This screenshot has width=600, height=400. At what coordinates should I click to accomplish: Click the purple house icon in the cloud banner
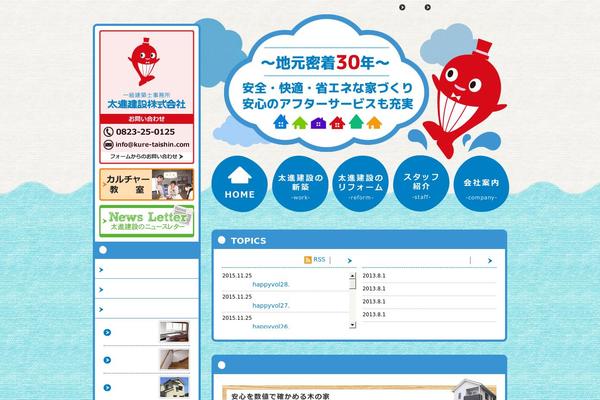click(x=318, y=123)
